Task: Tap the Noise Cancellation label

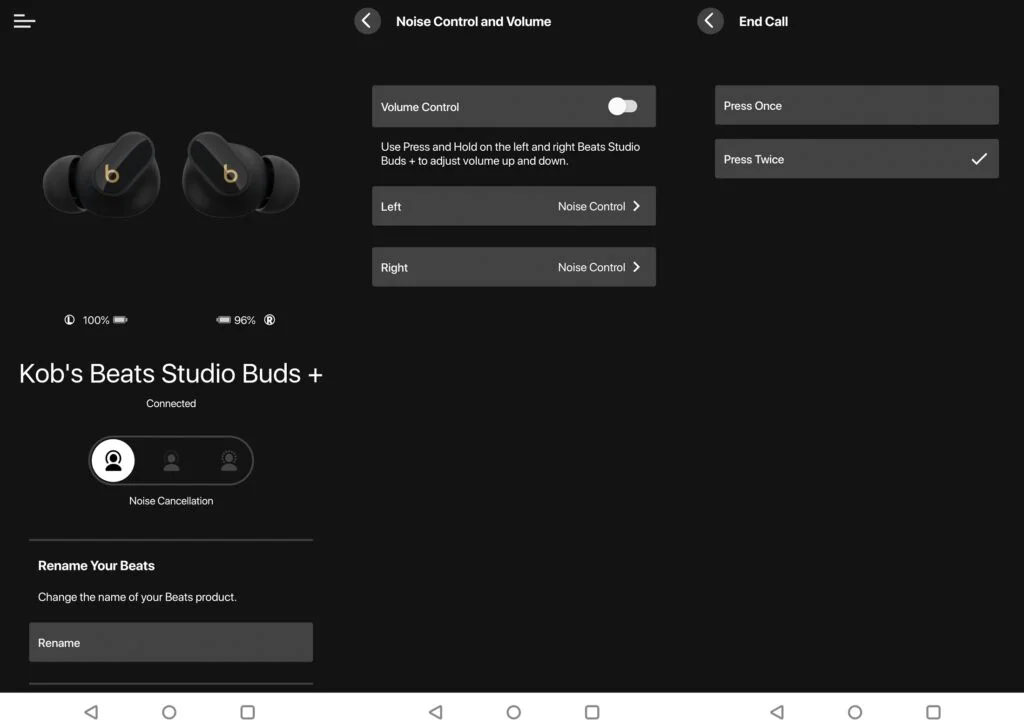Action: 171,501
